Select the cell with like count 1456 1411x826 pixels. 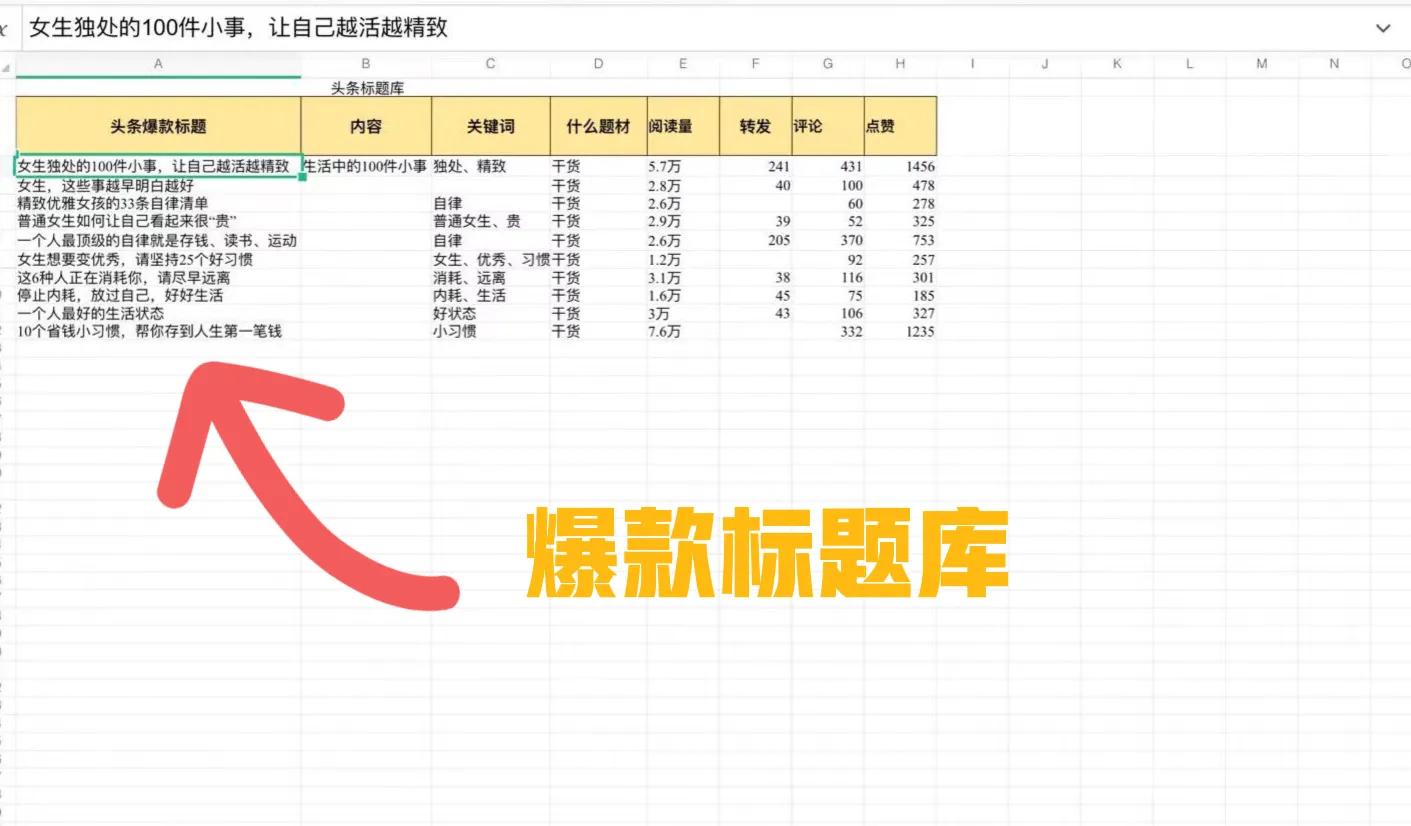coord(899,167)
